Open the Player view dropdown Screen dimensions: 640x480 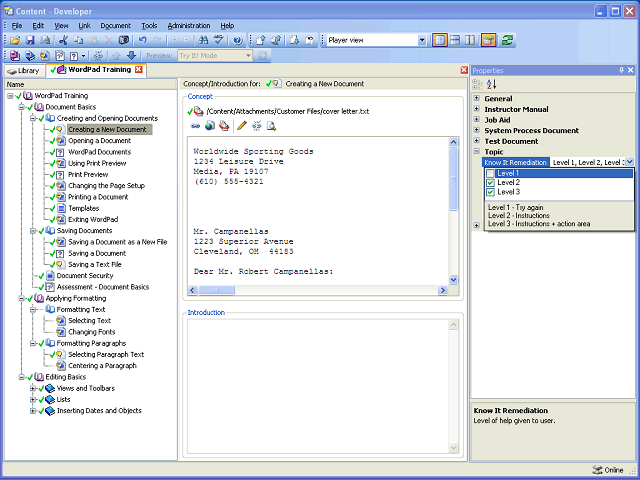420,40
